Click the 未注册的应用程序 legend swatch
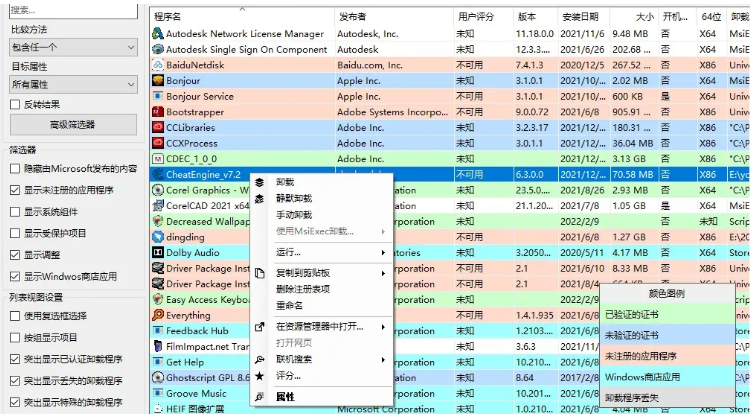Viewport: 750px width, 414px height. tap(667, 356)
